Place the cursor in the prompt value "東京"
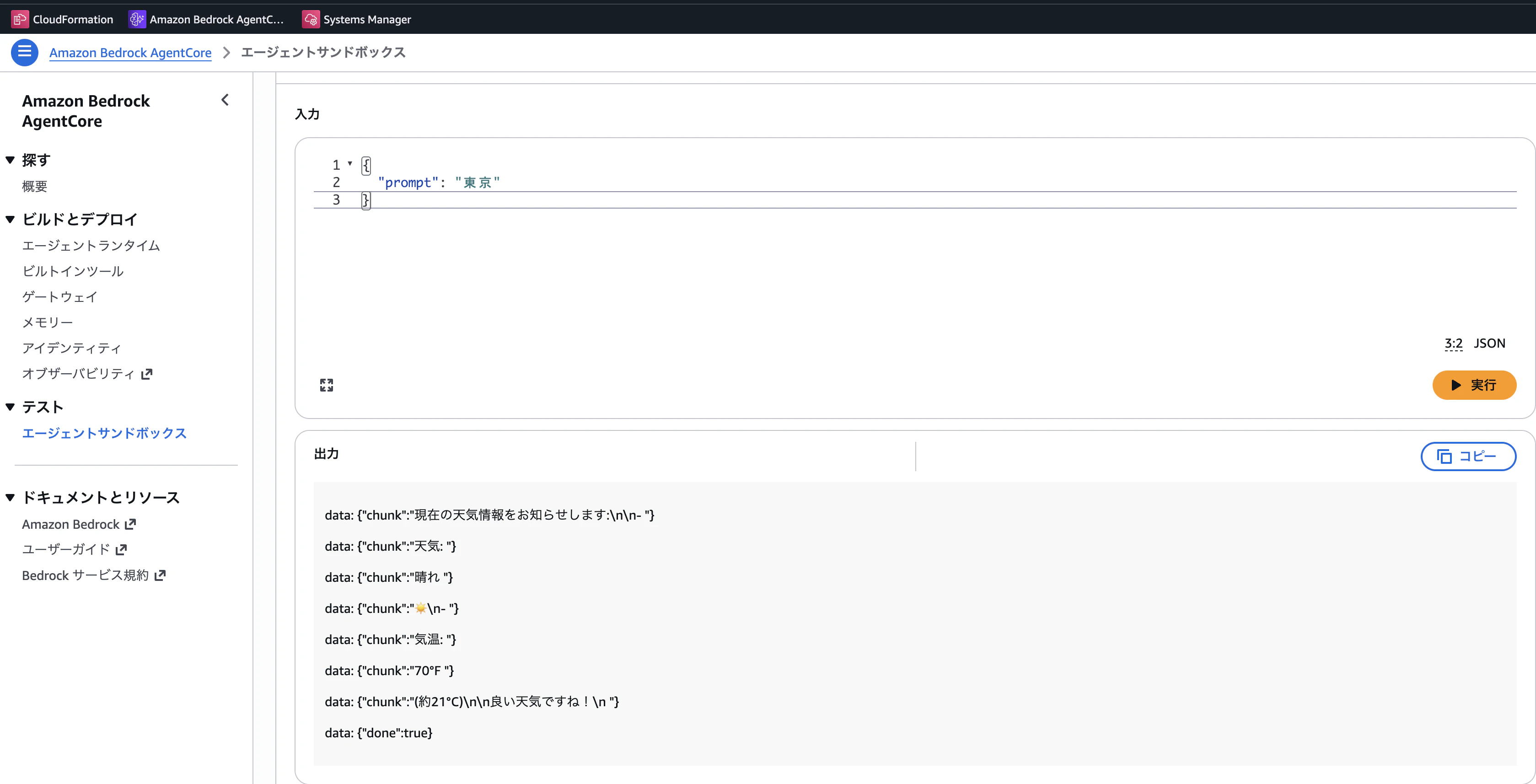Image resolution: width=1536 pixels, height=784 pixels. point(477,183)
